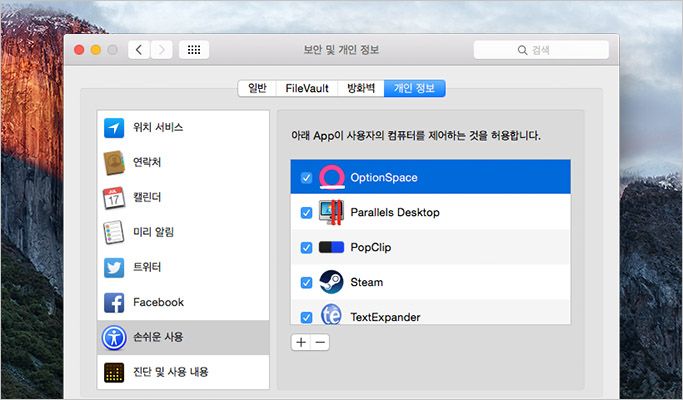Image resolution: width=683 pixels, height=400 pixels.
Task: Click the Calendar icon showing 17
Action: pos(114,197)
